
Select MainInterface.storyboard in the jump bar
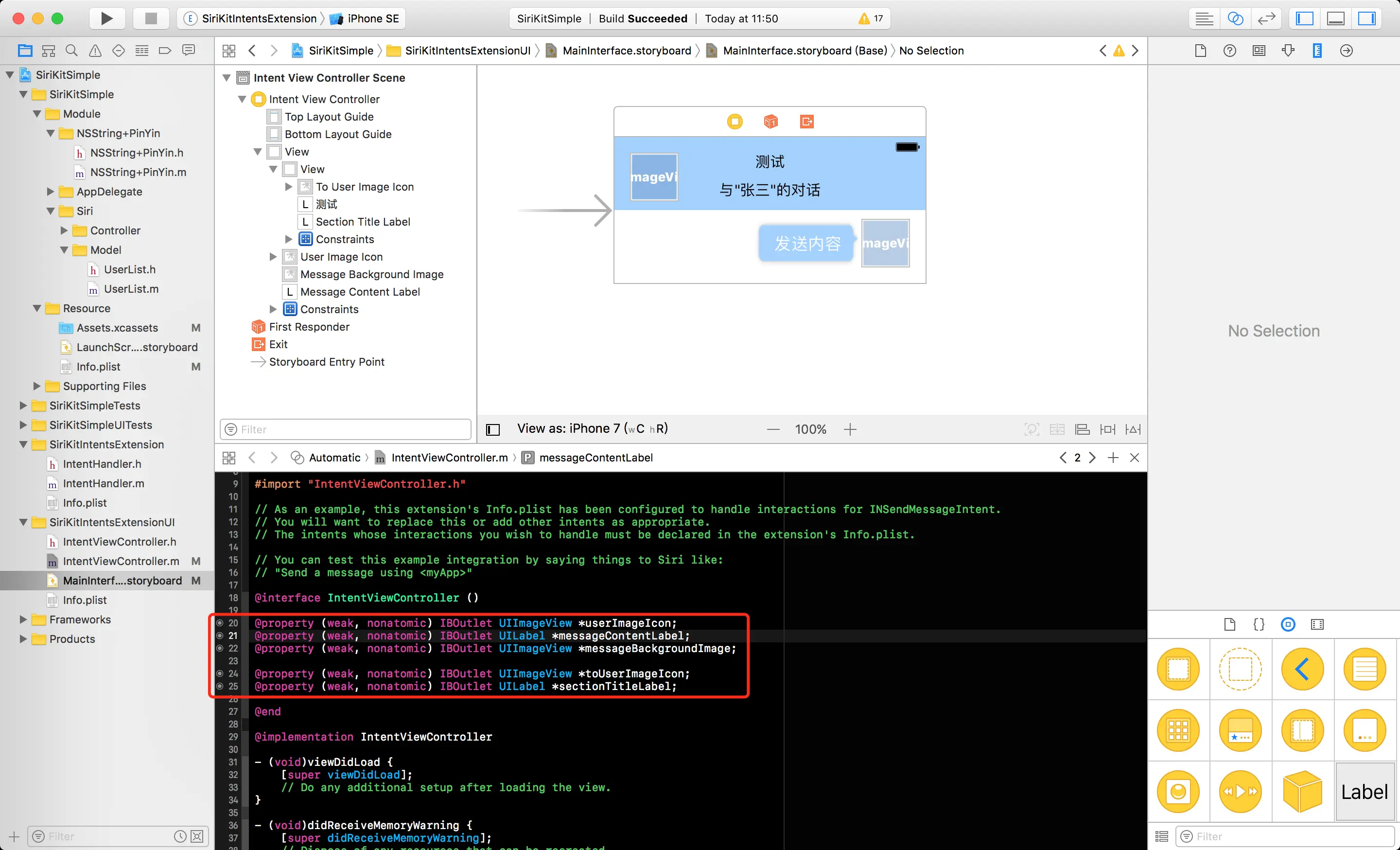tap(626, 51)
